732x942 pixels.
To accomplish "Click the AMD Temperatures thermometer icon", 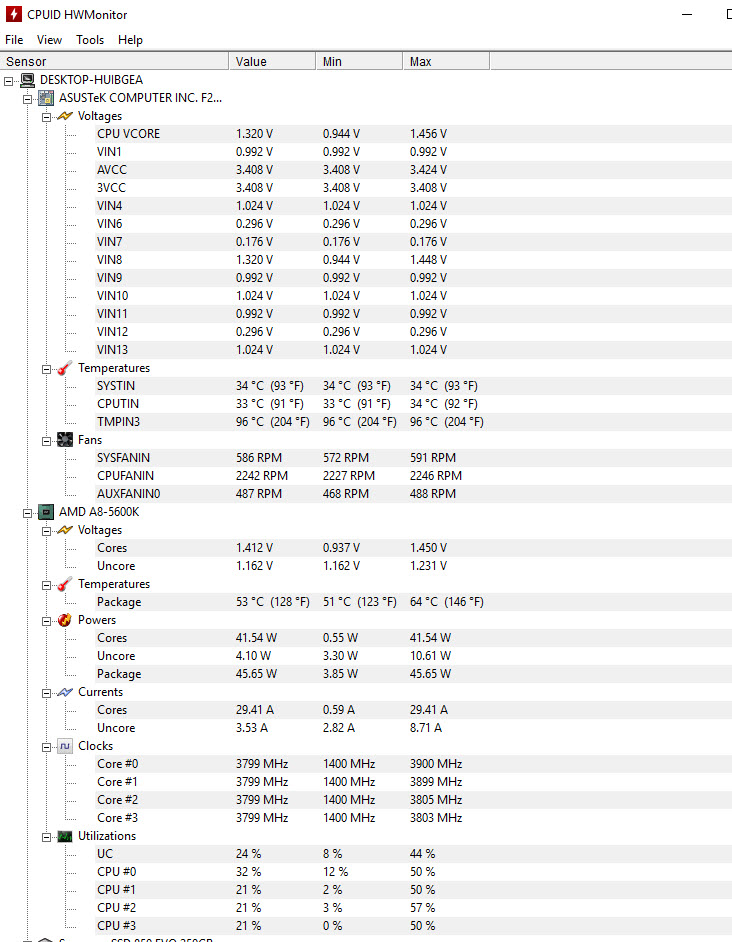I will point(65,584).
